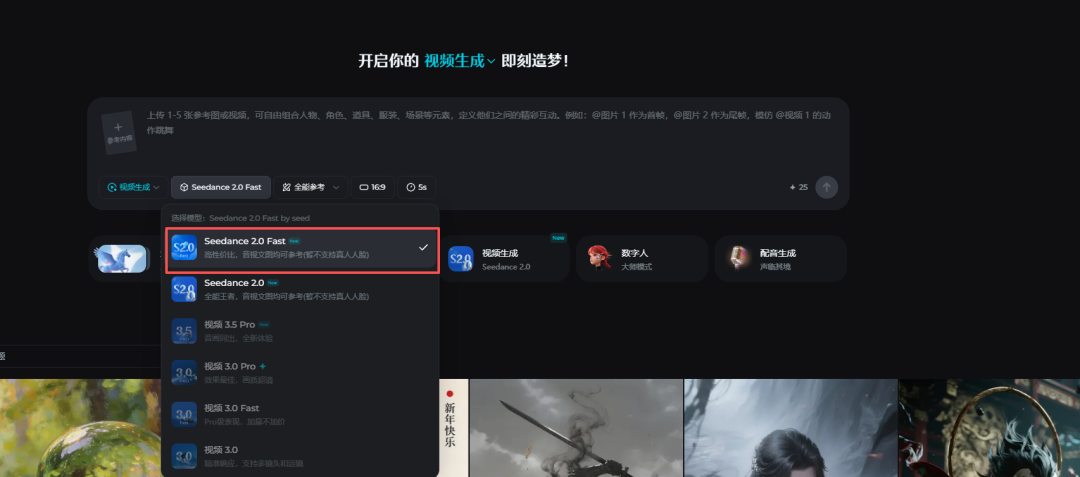The height and width of the screenshot is (477, 1080).
Task: Click the 25 credits indicator
Action: 799,187
